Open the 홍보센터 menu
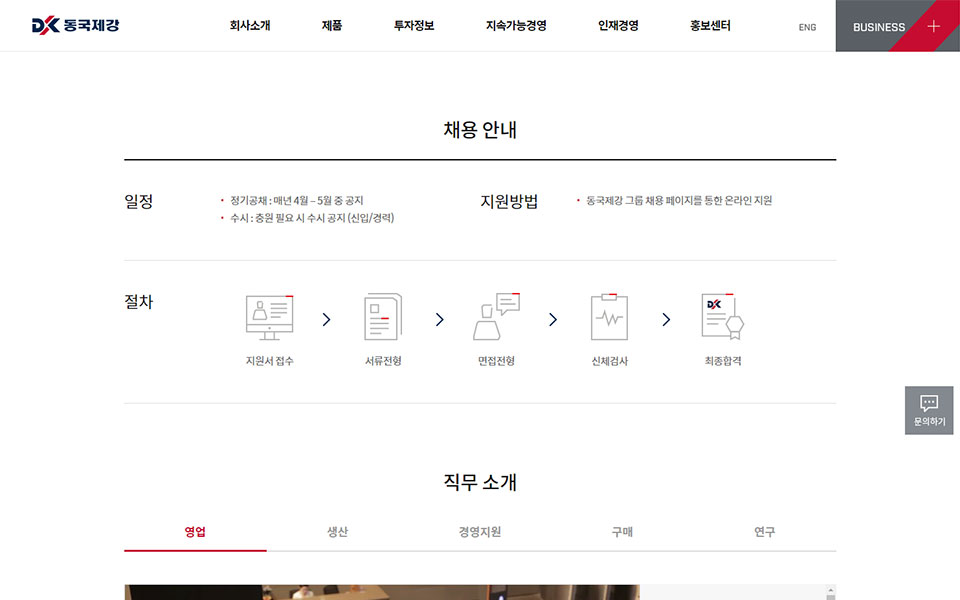Screen dimensions: 960x600 pyautogui.click(x=710, y=26)
